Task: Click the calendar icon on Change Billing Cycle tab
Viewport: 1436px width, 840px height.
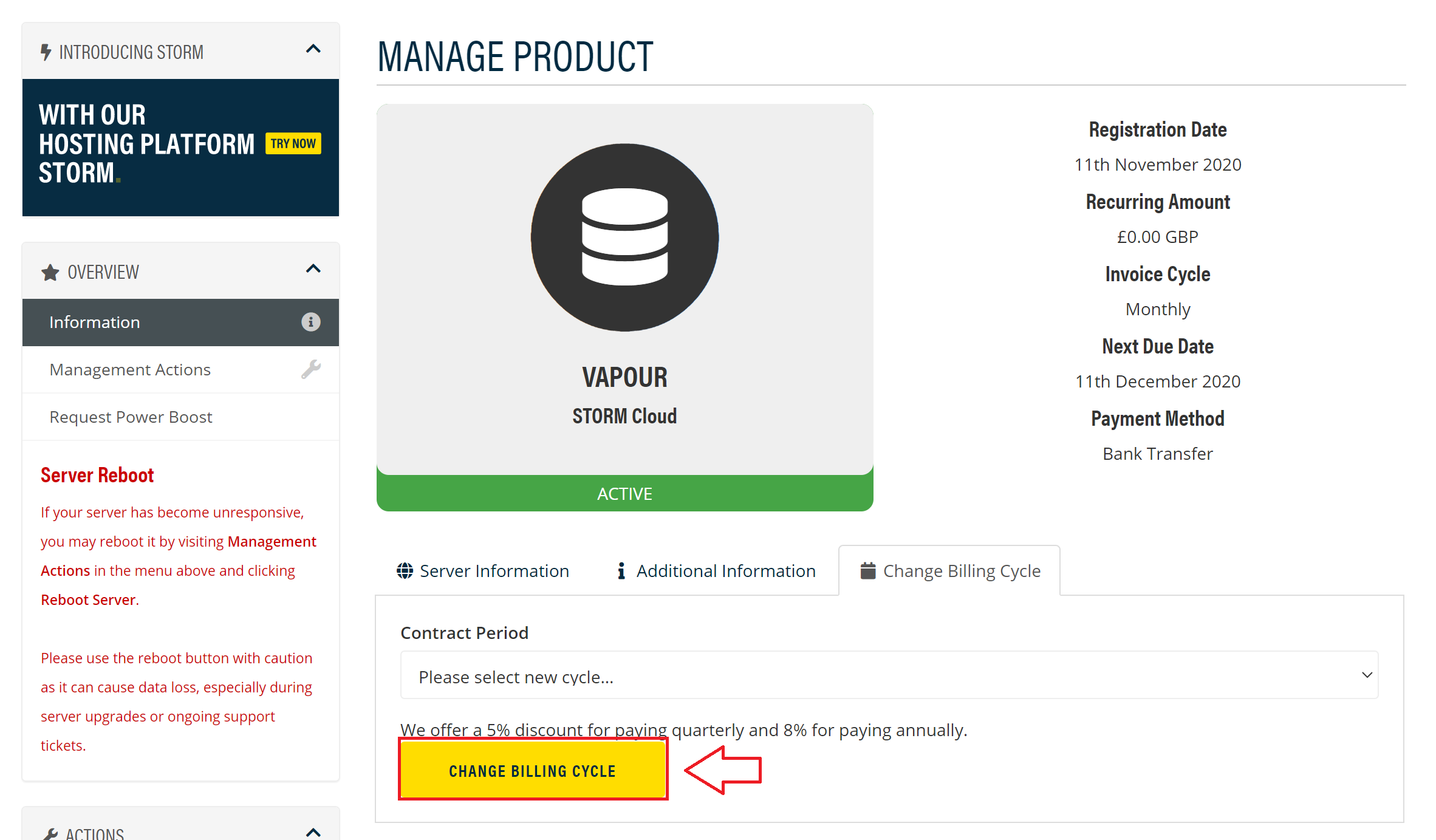Action: tap(868, 571)
